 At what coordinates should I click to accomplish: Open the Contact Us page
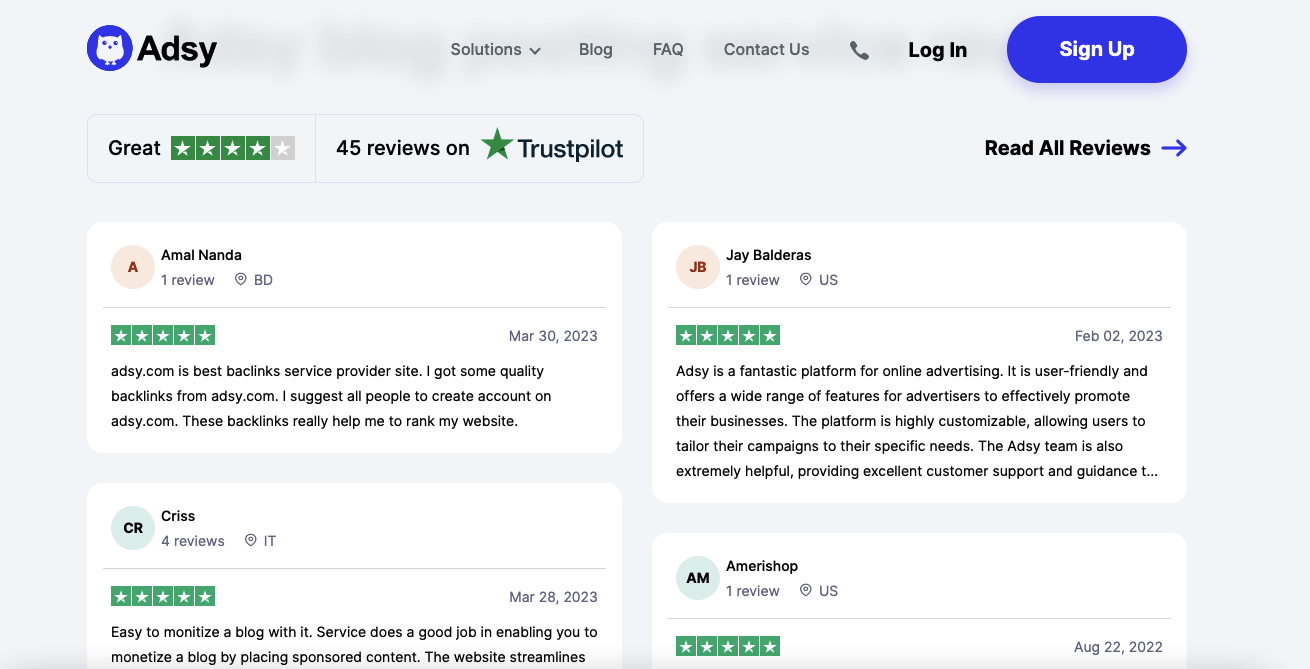coord(767,49)
